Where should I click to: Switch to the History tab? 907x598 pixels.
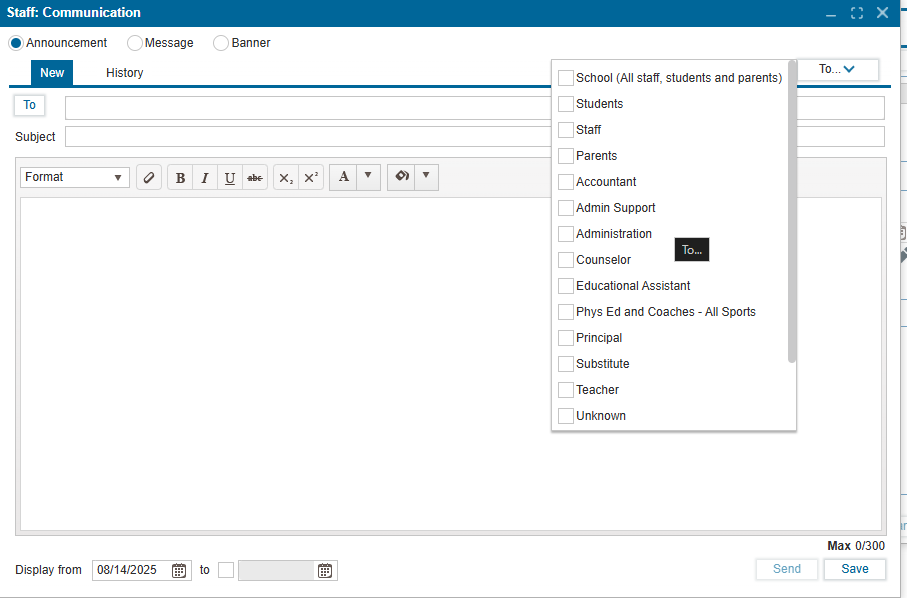coord(125,73)
